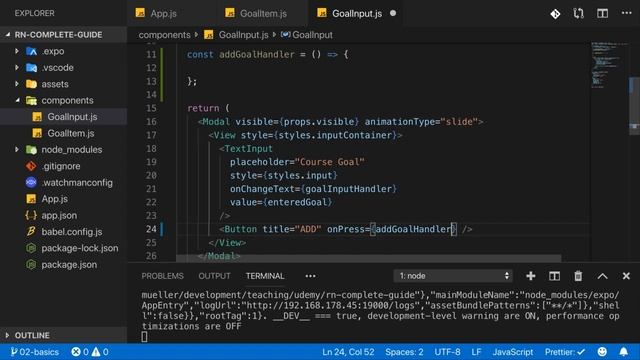
Task: Expand the assets folder
Action: coord(17,84)
